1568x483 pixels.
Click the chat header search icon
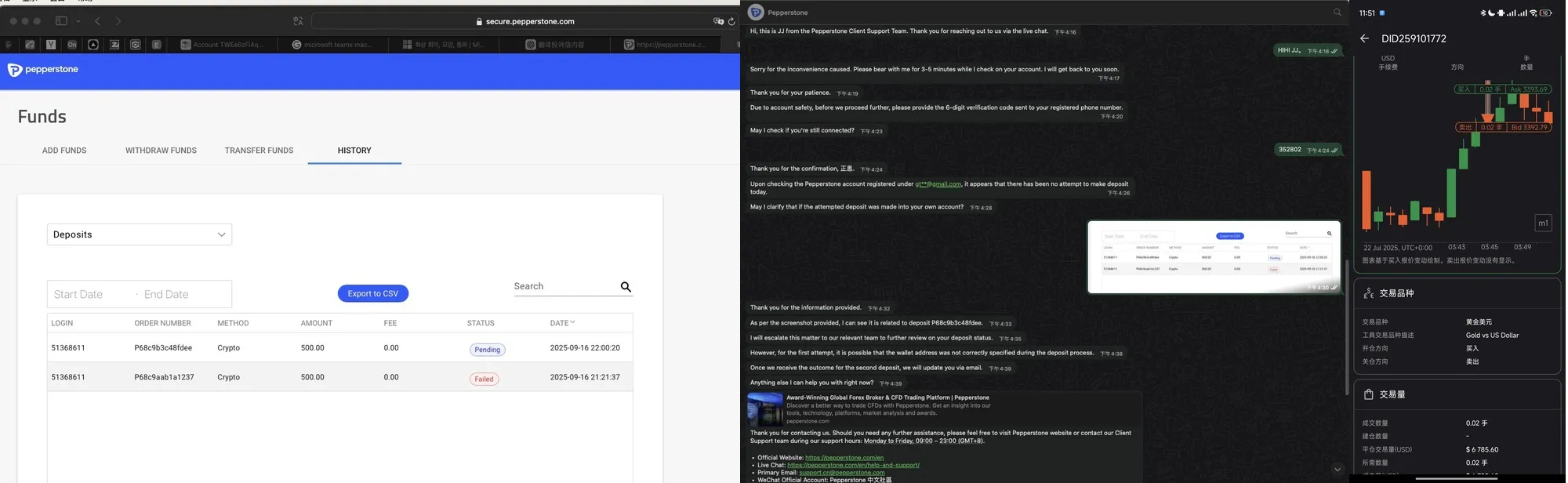click(x=1338, y=13)
